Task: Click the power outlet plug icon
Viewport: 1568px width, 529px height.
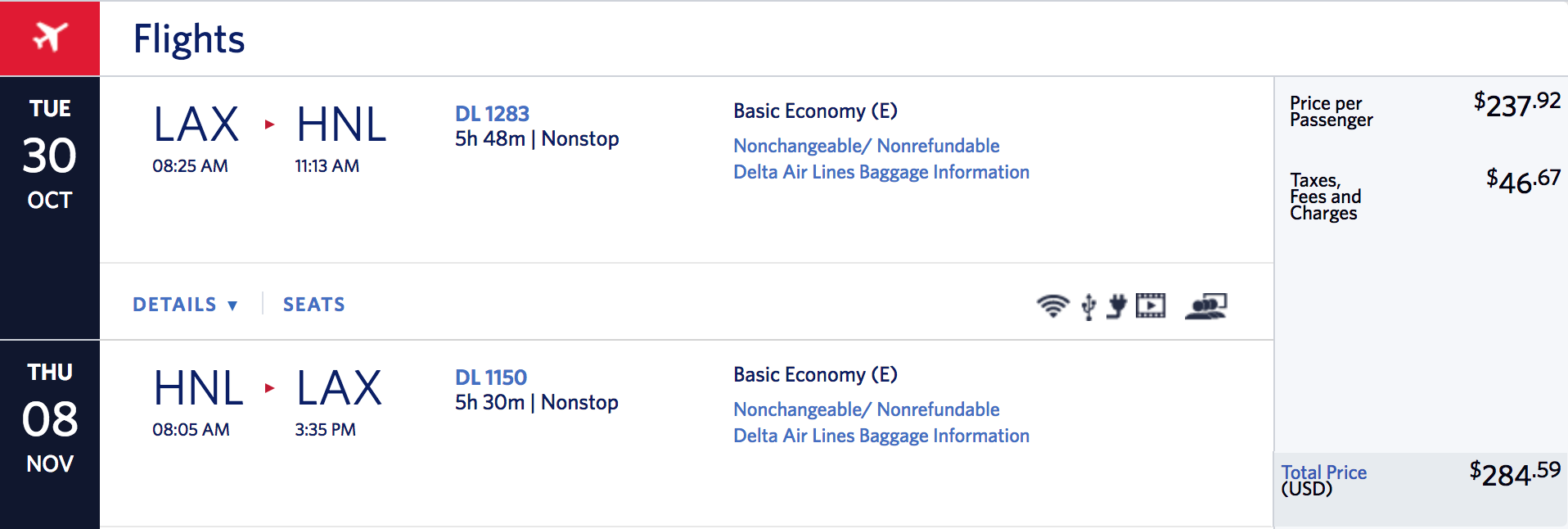Action: tap(1116, 305)
